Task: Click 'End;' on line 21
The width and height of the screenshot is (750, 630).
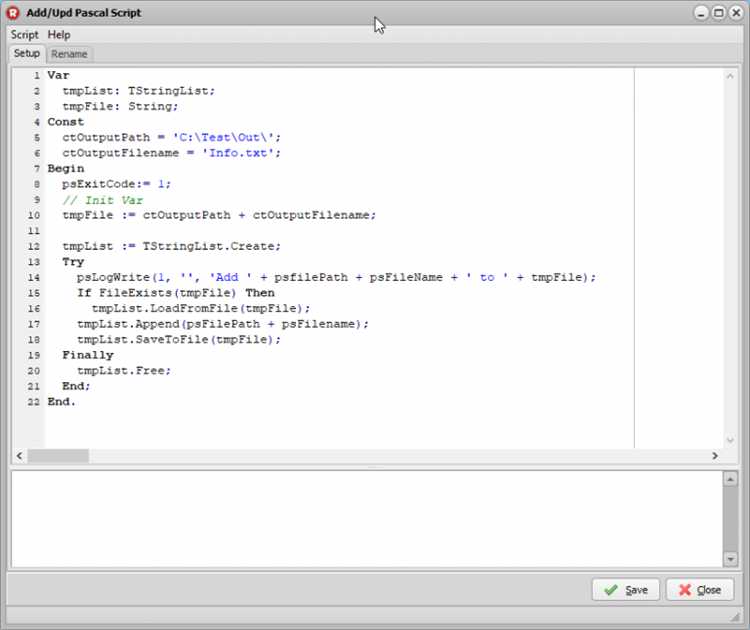Action: (x=76, y=386)
